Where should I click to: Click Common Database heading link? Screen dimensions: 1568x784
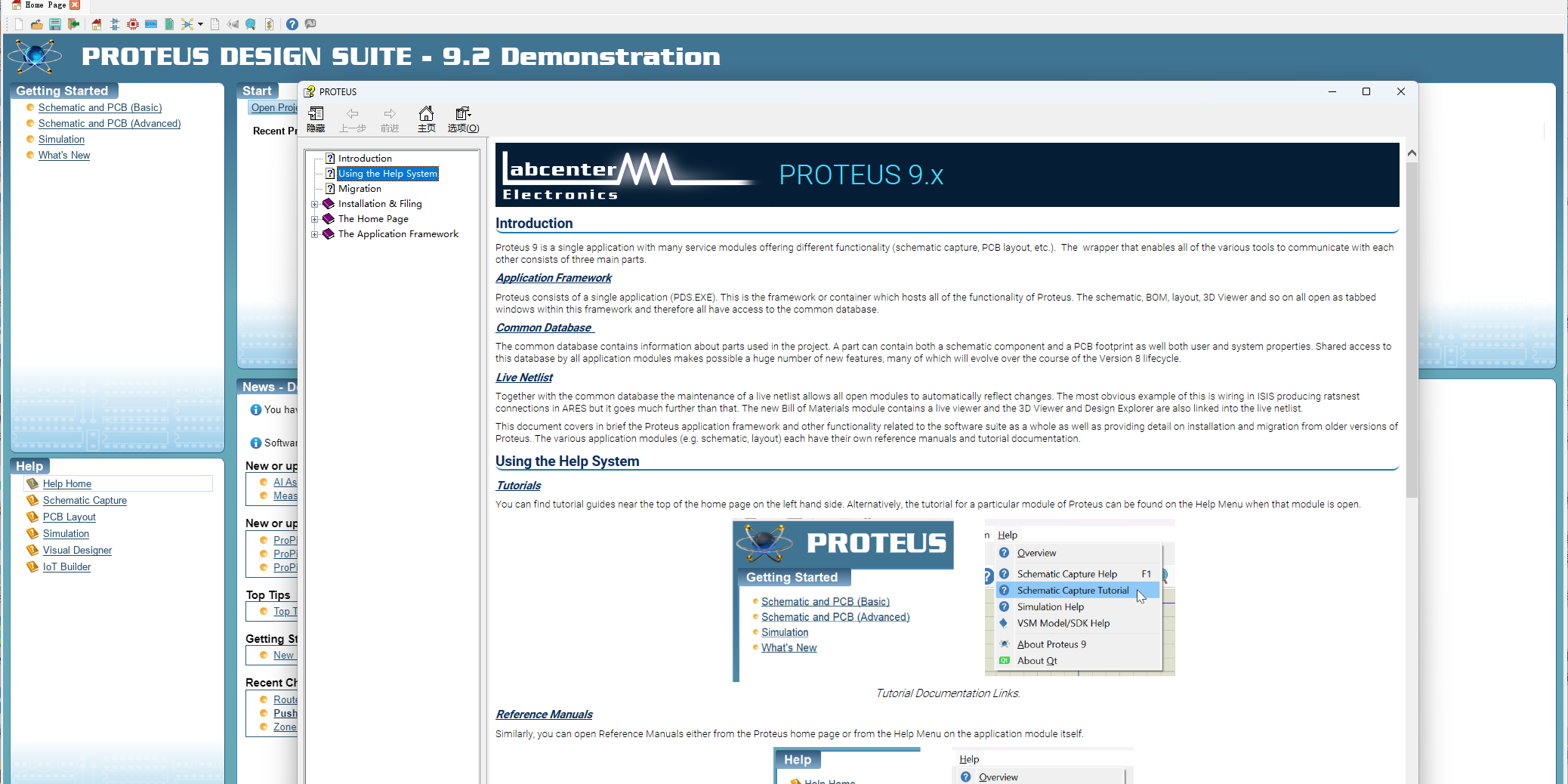coord(544,328)
